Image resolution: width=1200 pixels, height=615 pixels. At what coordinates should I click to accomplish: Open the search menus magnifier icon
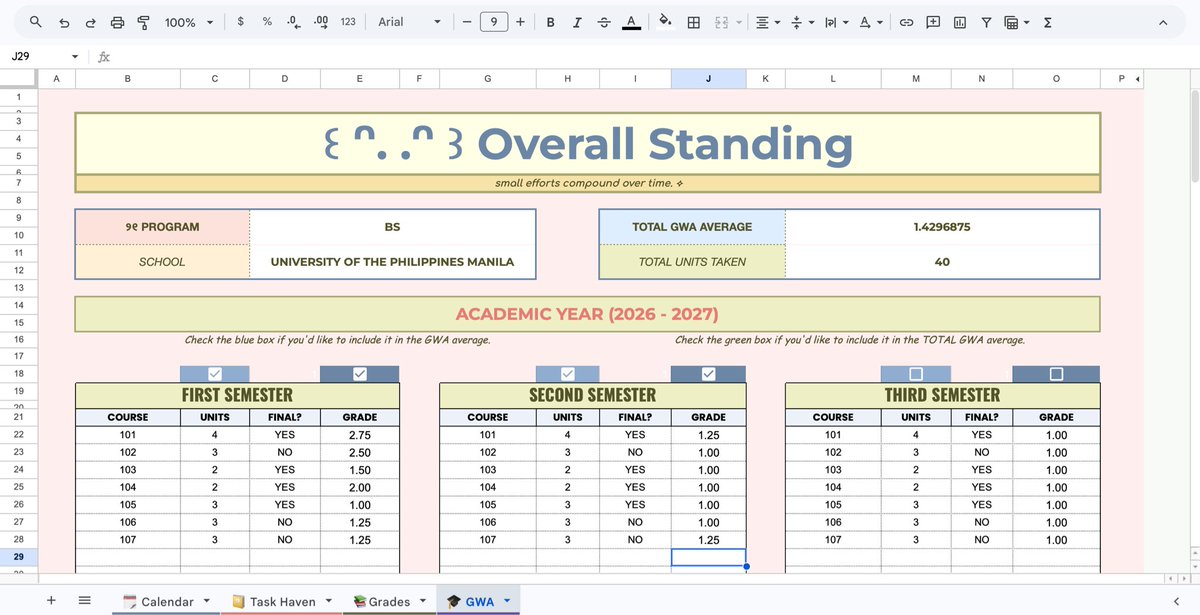point(36,22)
